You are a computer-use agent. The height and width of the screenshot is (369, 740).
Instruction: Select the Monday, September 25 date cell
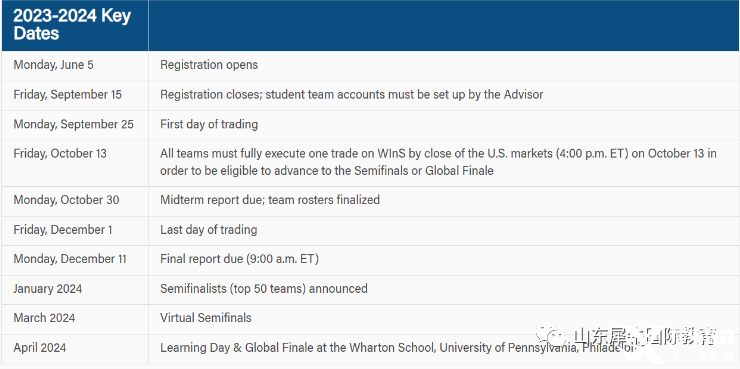(73, 124)
